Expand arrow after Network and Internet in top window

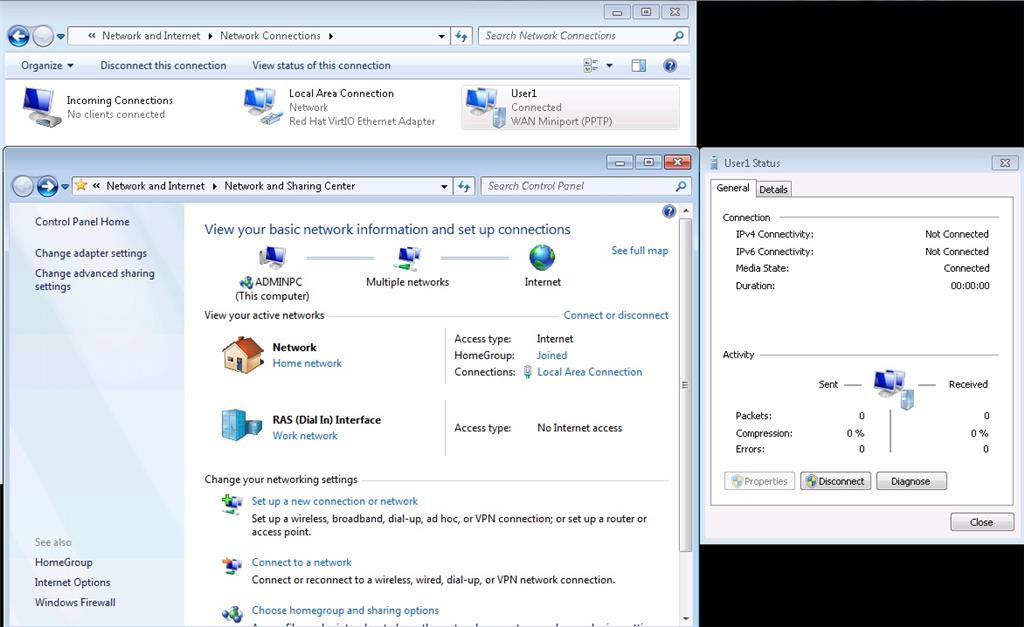click(x=210, y=36)
